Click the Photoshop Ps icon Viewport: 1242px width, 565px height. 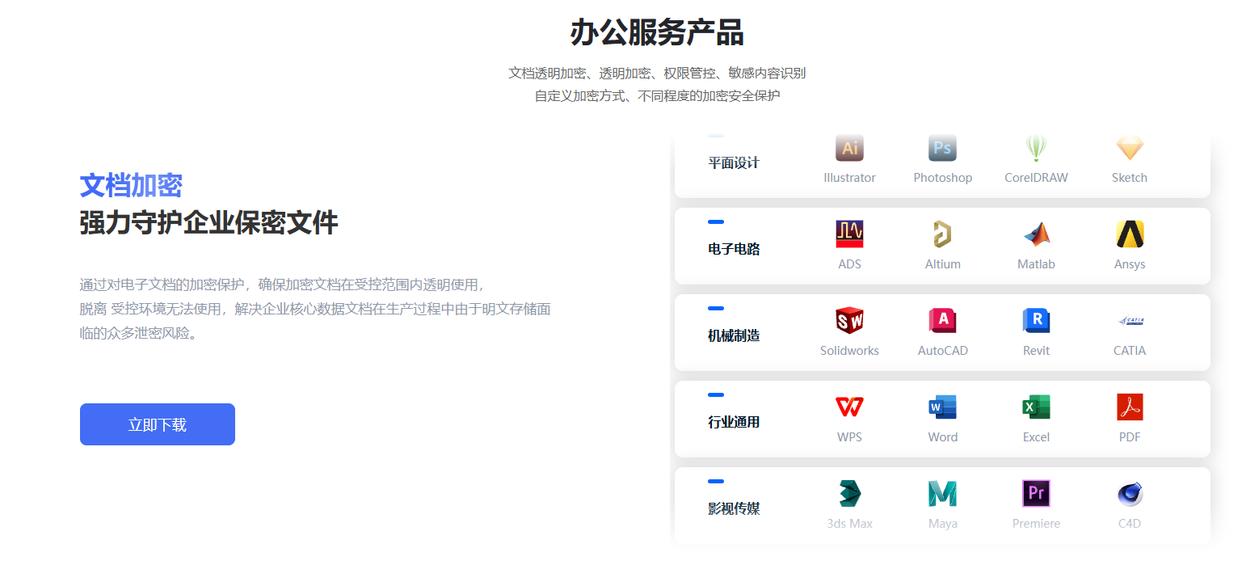(x=942, y=148)
